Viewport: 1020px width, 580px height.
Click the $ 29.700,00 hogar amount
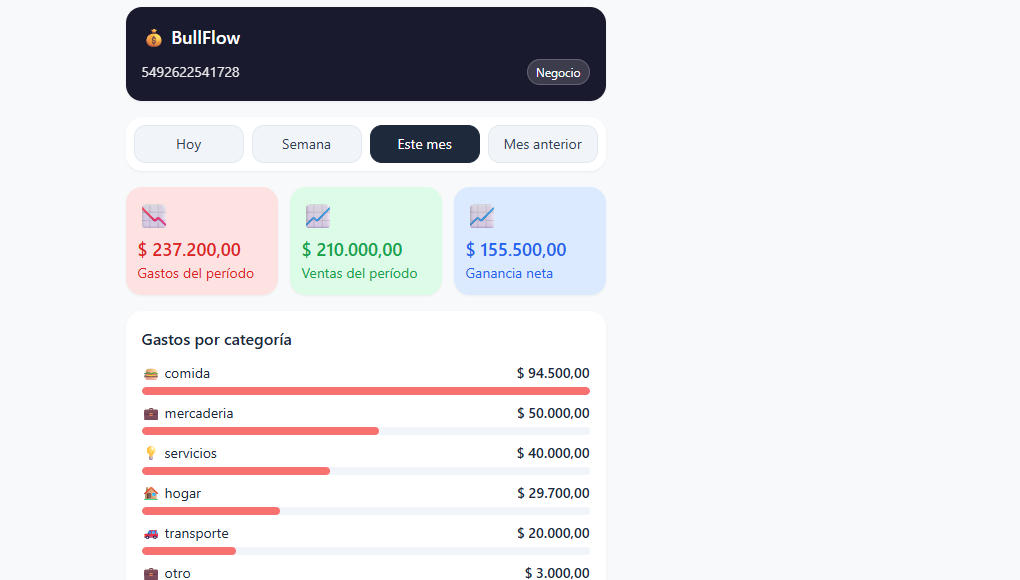(553, 494)
